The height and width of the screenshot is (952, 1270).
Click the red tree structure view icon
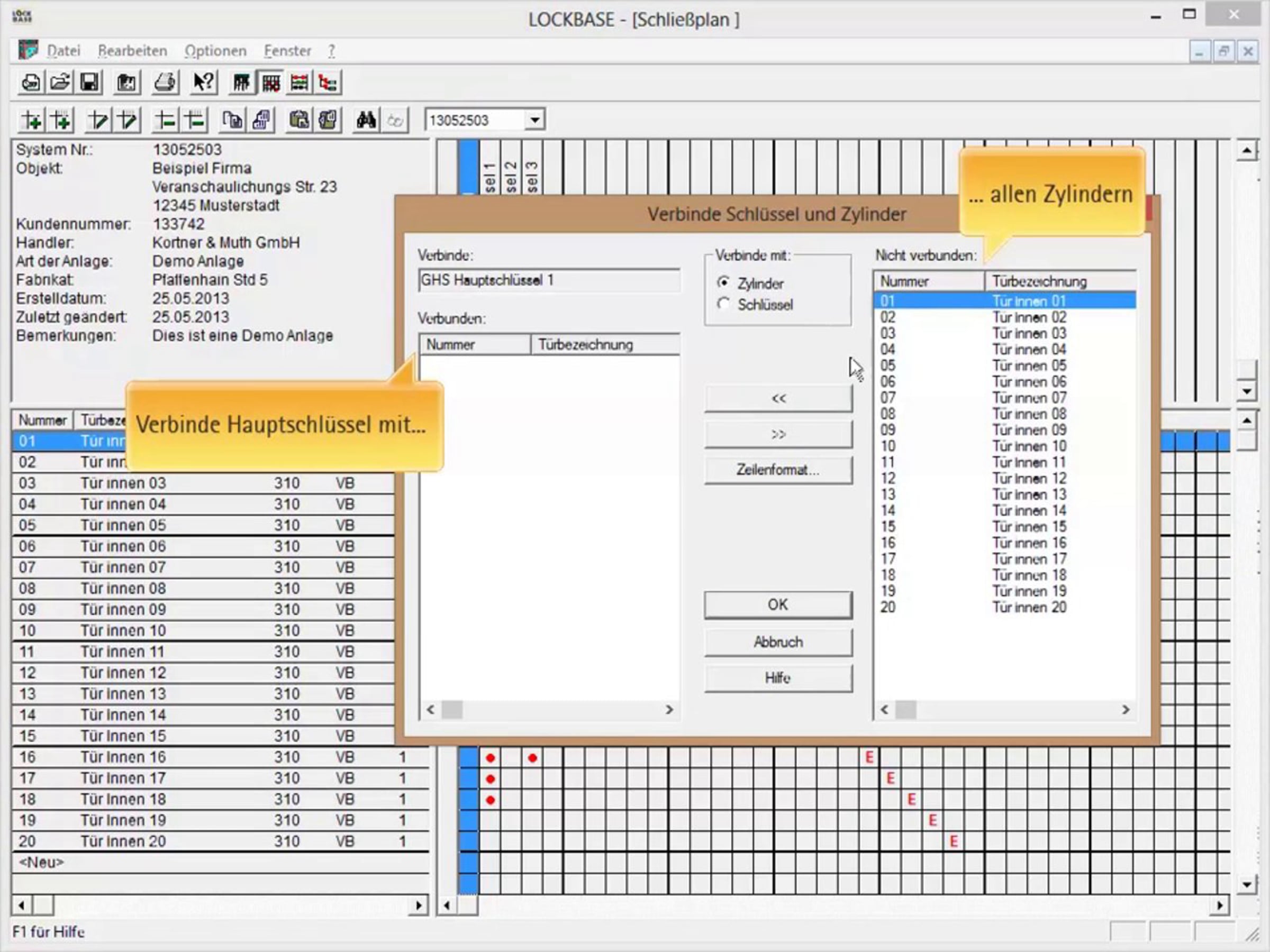tap(328, 83)
